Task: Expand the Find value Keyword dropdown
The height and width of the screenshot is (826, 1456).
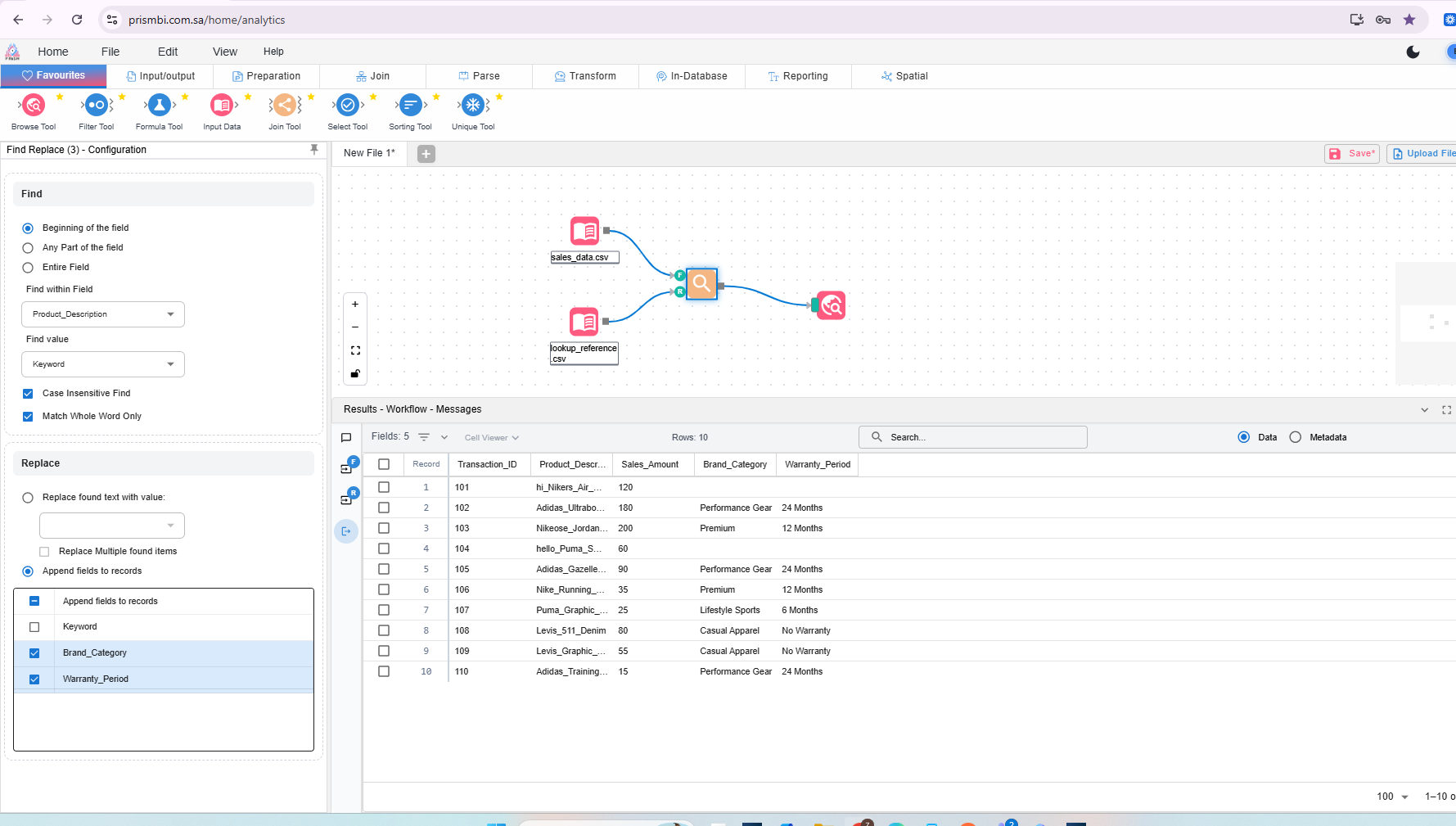Action: (103, 364)
